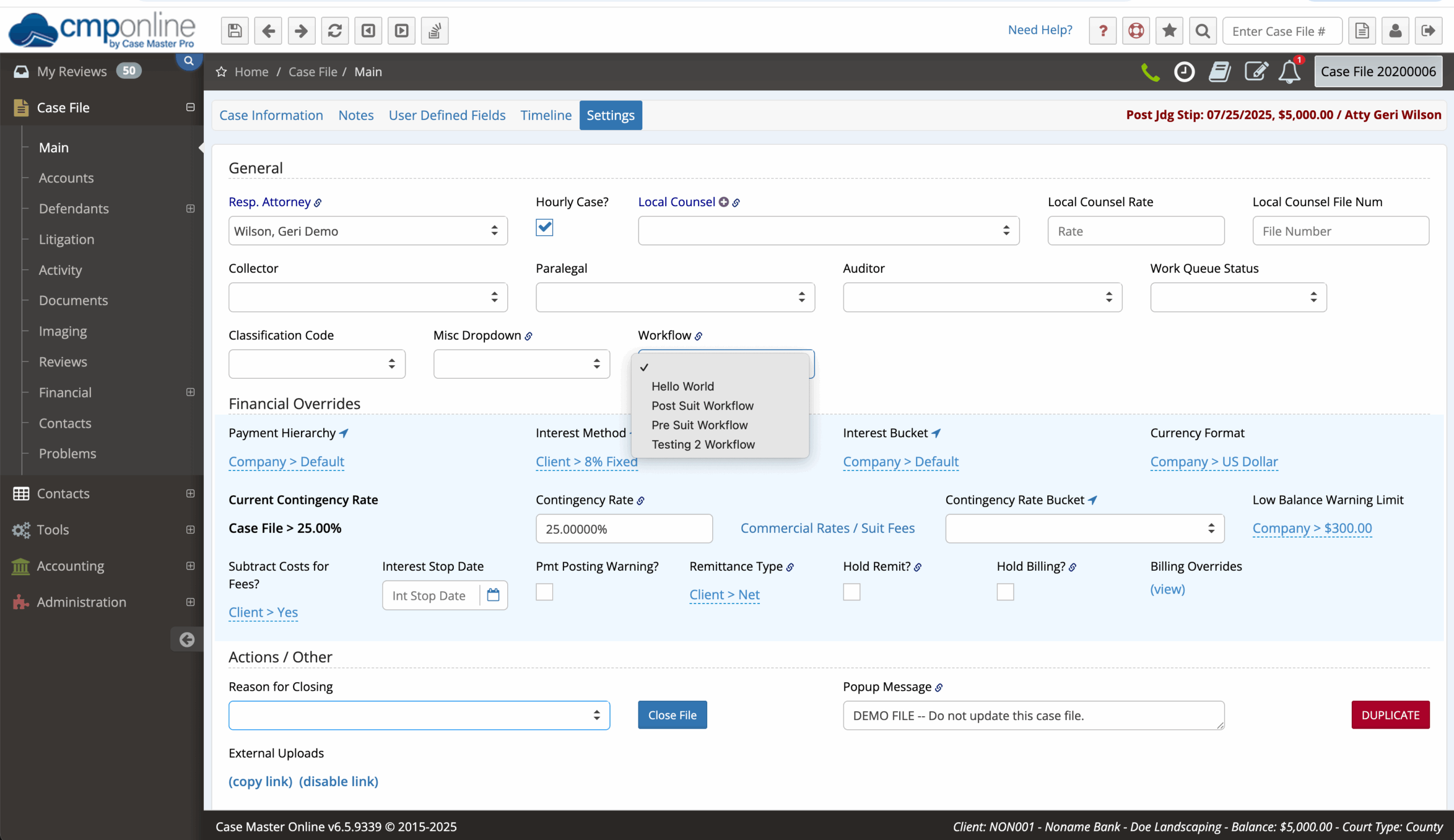1454x840 pixels.
Task: Open the User Defined Fields tab
Action: (446, 115)
